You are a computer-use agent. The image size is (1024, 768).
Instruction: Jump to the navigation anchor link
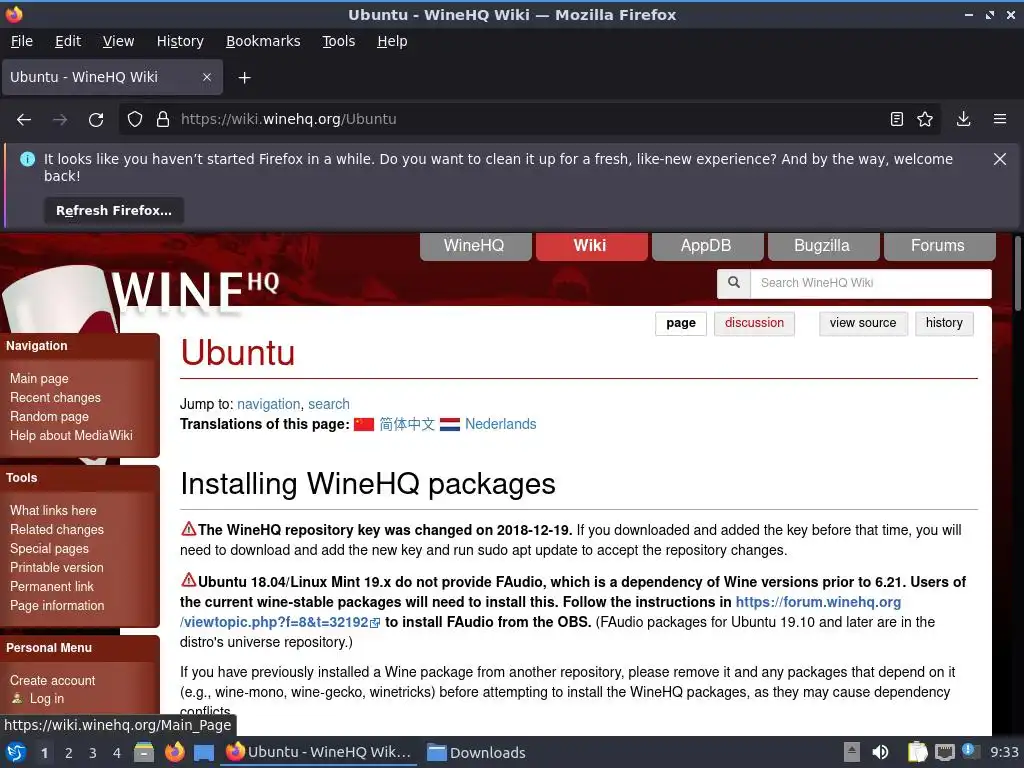click(268, 404)
